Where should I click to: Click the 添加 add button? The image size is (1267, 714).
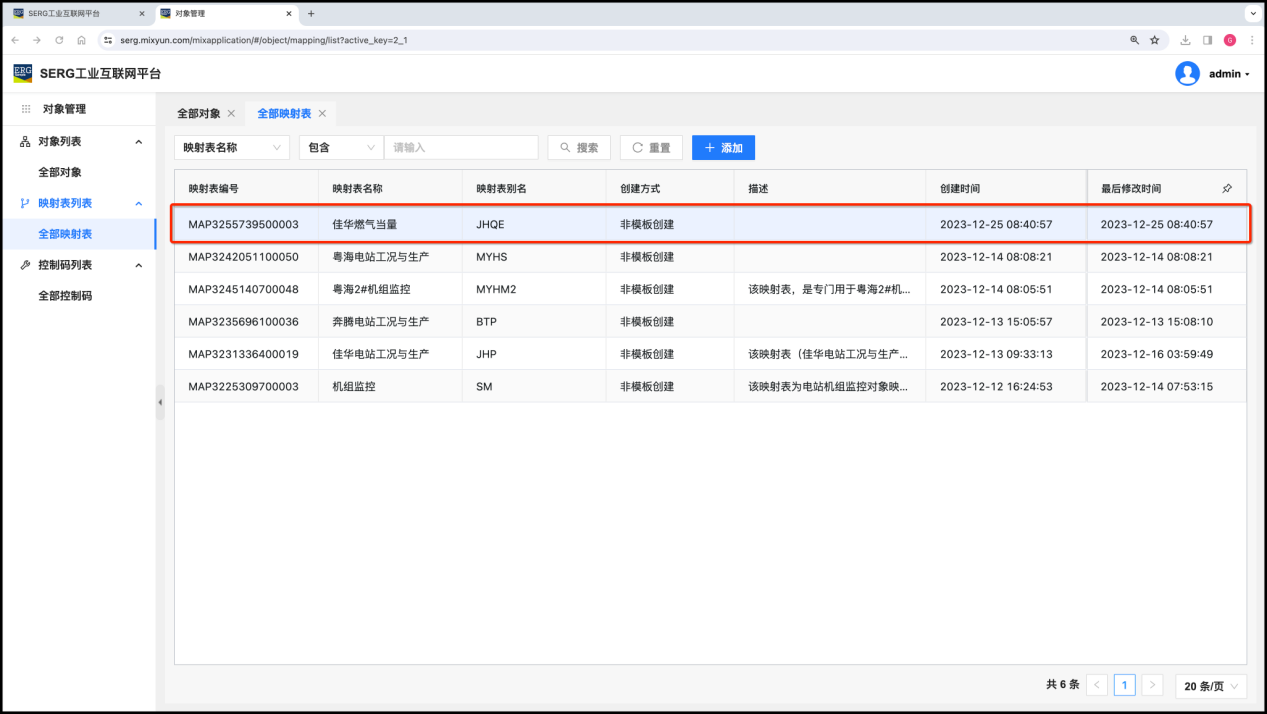point(723,148)
